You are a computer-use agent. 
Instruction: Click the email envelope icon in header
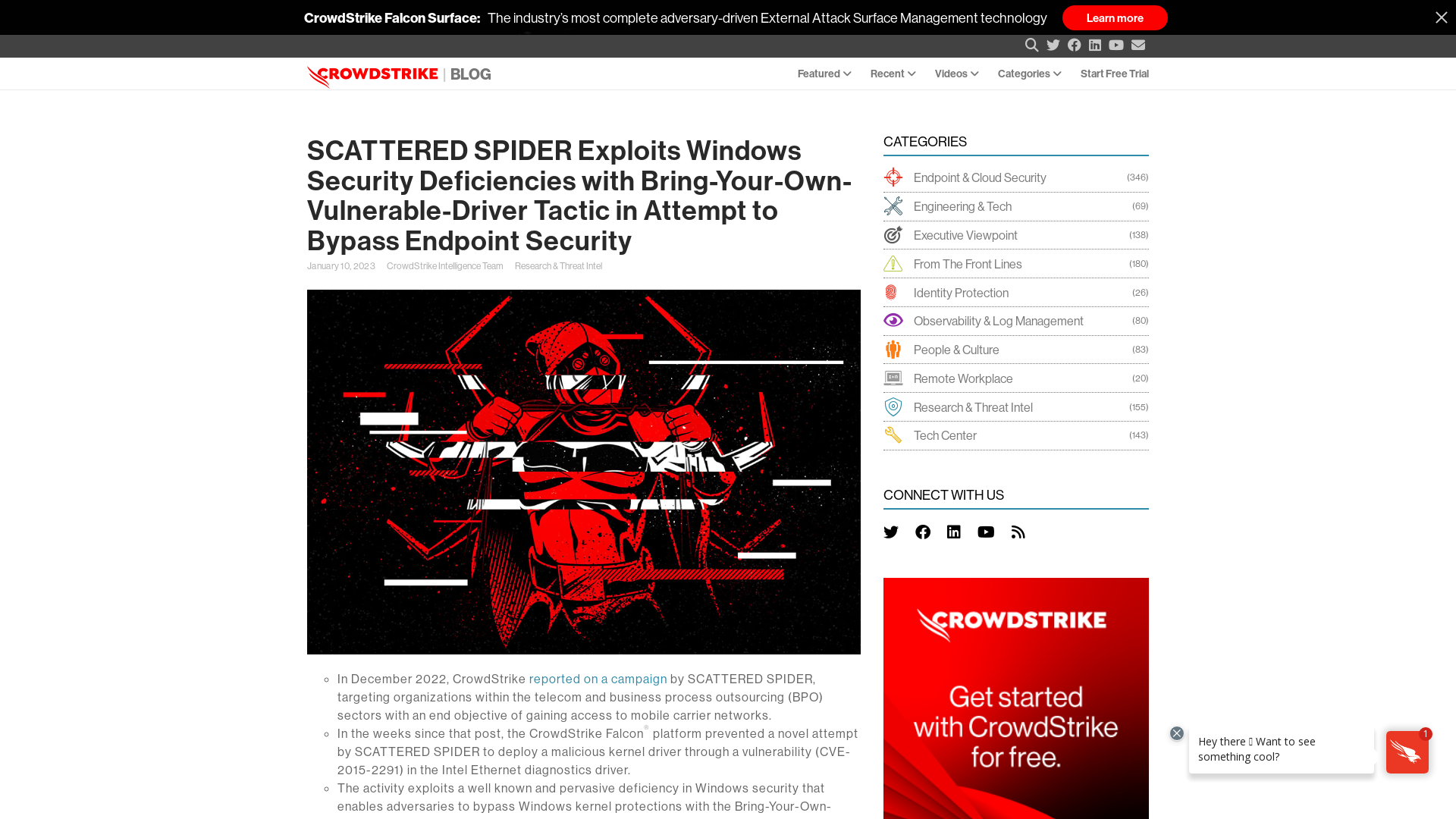click(1138, 45)
